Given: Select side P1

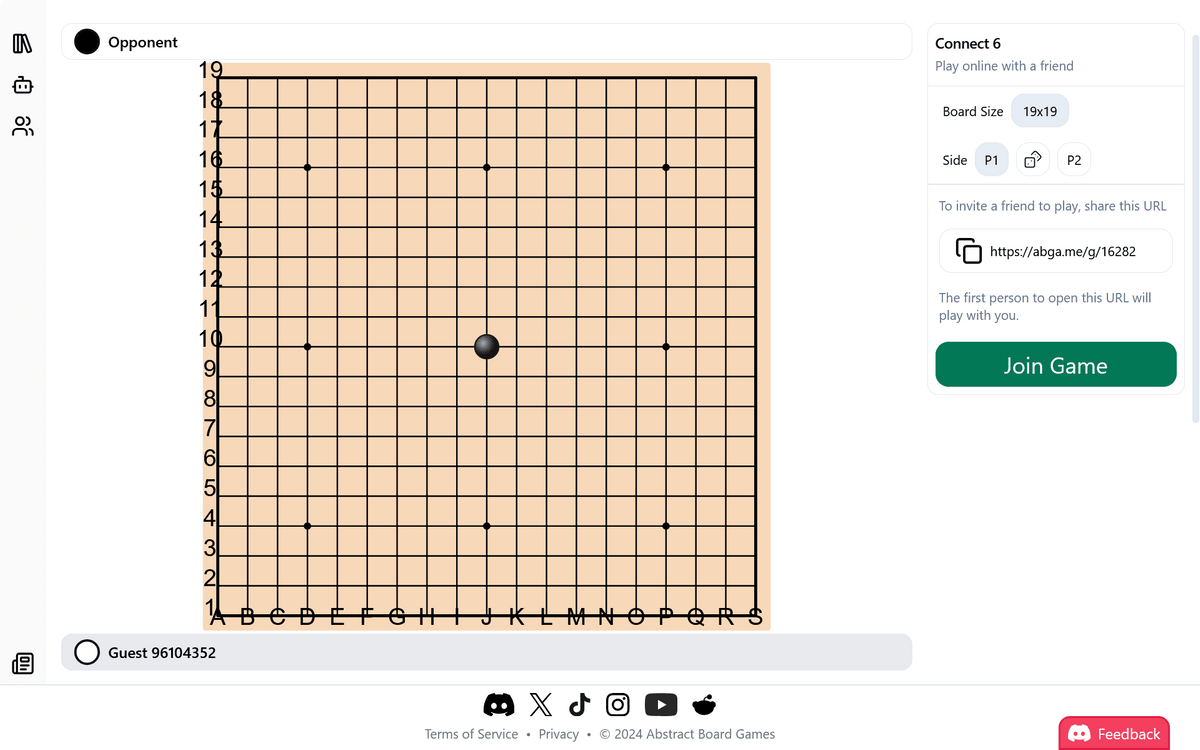Looking at the screenshot, I should tap(991, 160).
